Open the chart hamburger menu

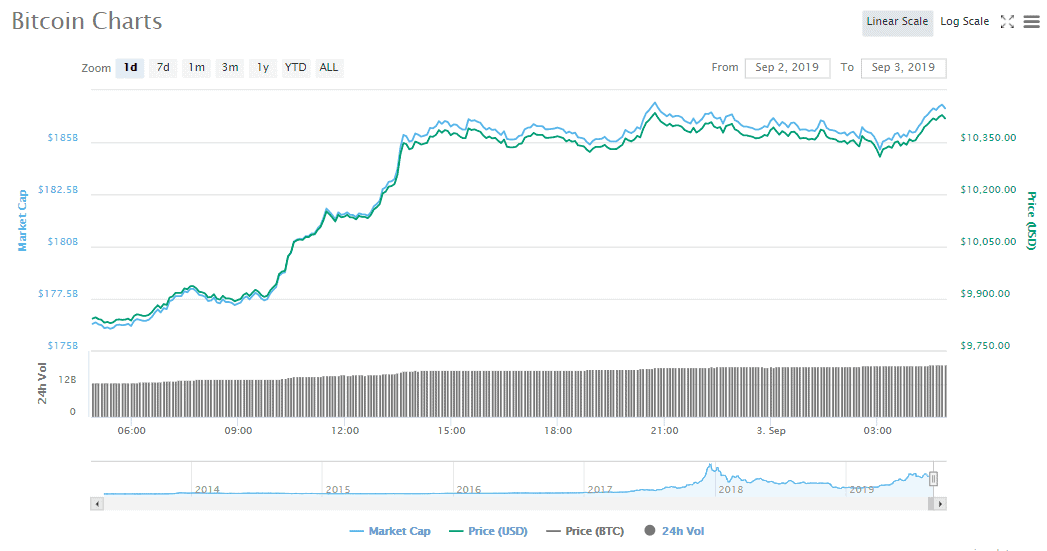point(1032,21)
